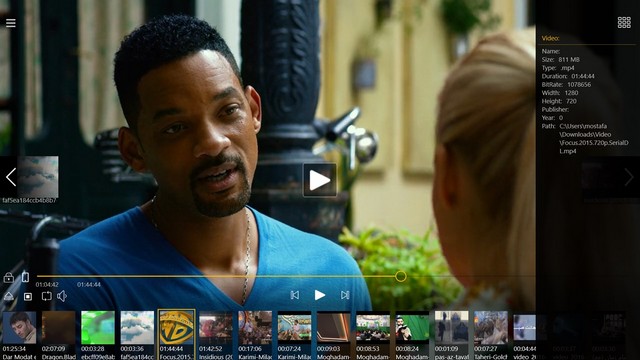Screen dimensions: 640x360
Task: Select the Dragon.Blade video thumbnail
Action: (x=59, y=335)
